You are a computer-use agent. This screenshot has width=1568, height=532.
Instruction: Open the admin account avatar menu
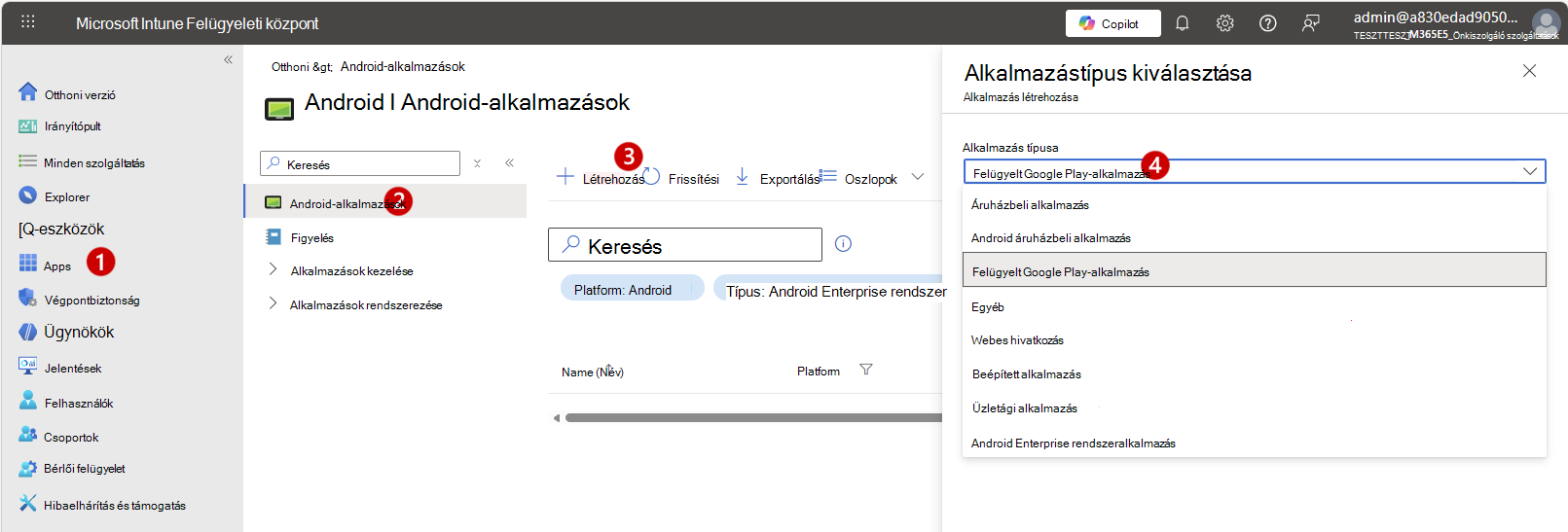pos(1546,23)
